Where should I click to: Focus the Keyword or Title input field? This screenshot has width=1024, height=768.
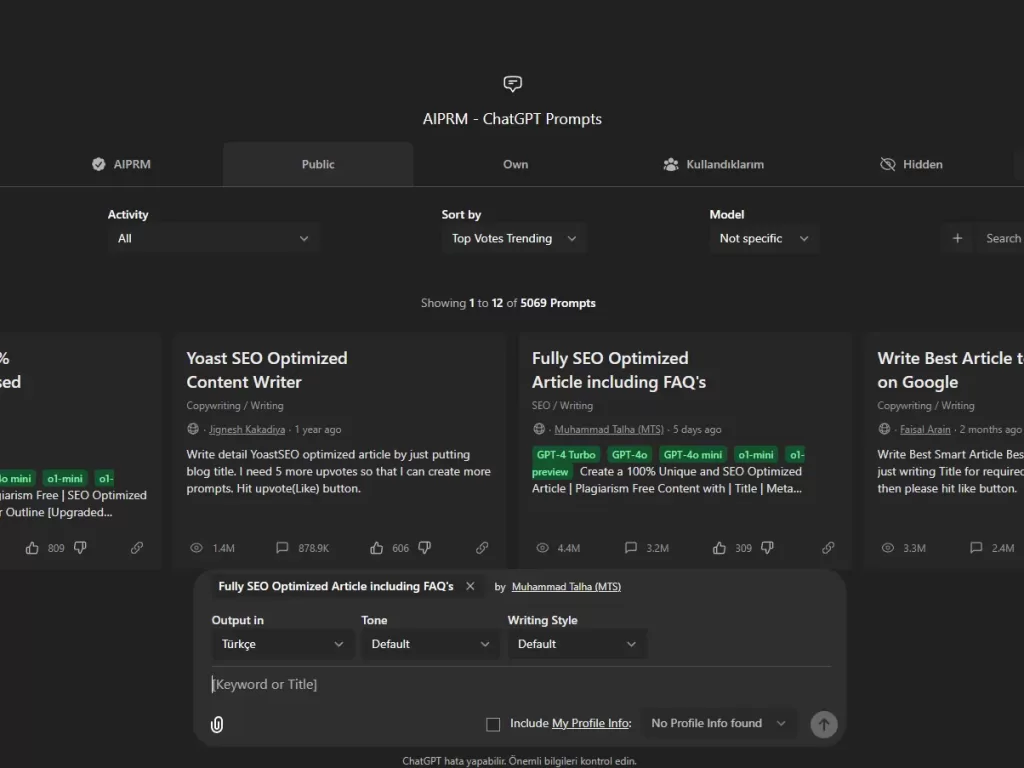[521, 684]
